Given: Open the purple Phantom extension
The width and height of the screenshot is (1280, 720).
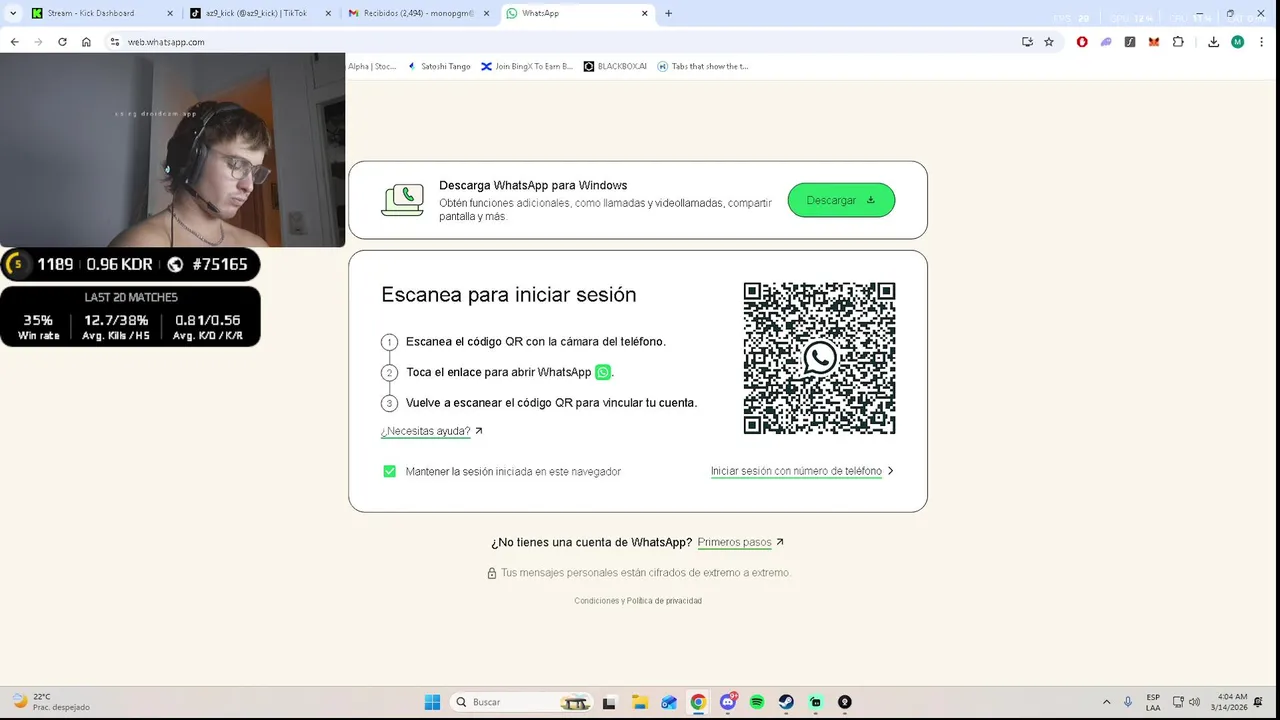Looking at the screenshot, I should click(x=1106, y=42).
